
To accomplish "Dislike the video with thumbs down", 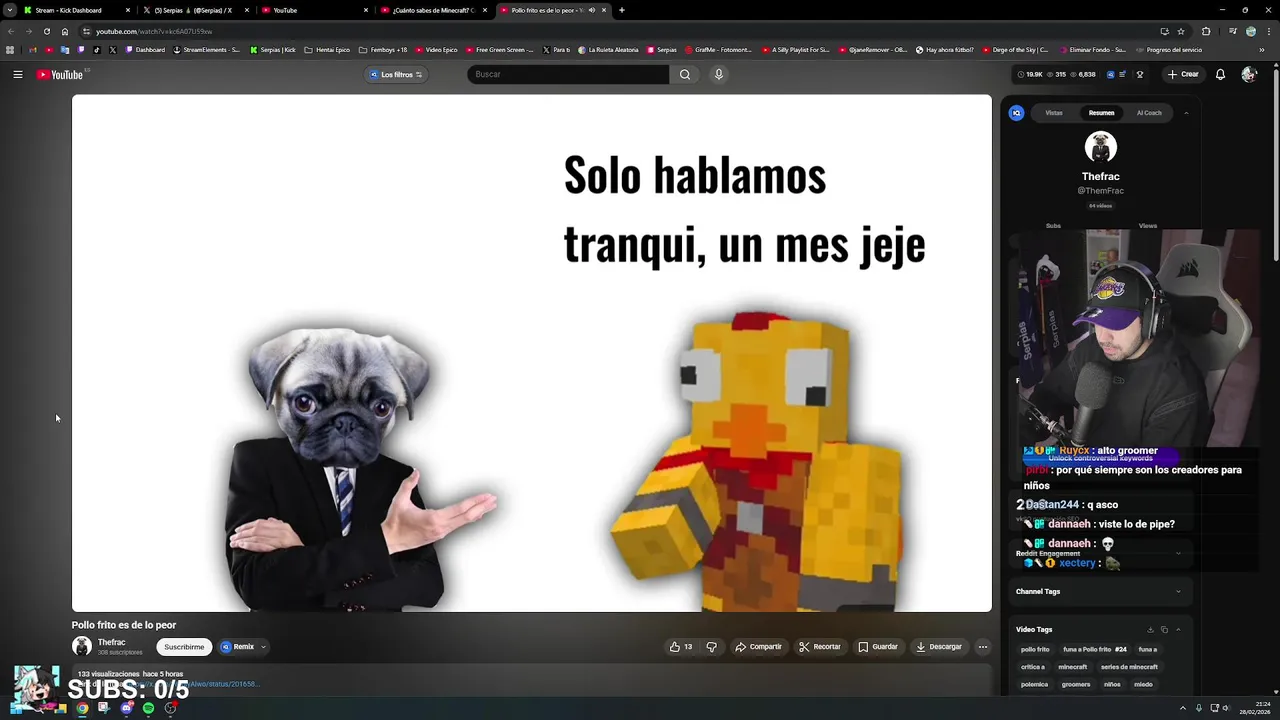I will (711, 647).
